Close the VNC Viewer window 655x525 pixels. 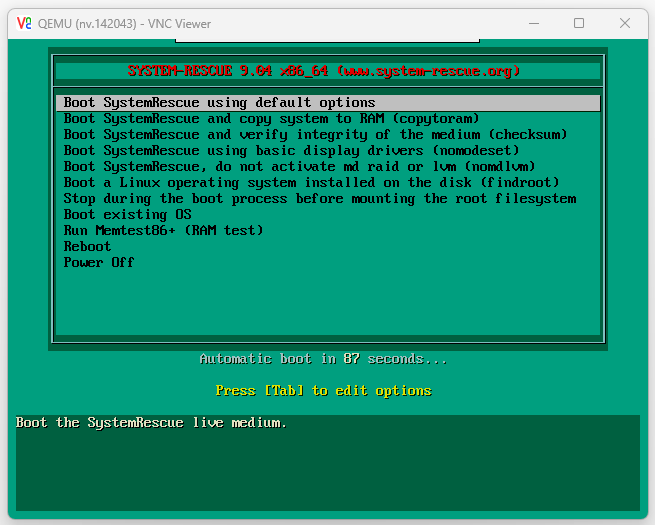[x=624, y=22]
